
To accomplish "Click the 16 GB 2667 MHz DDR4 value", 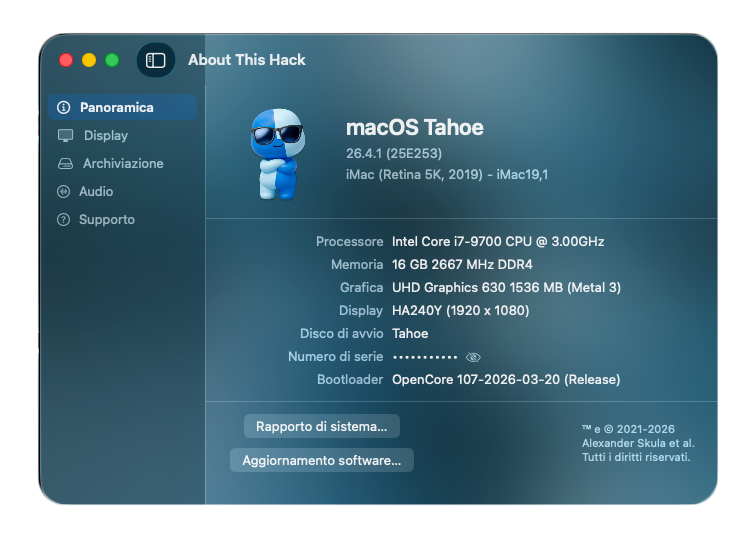I will coord(462,265).
